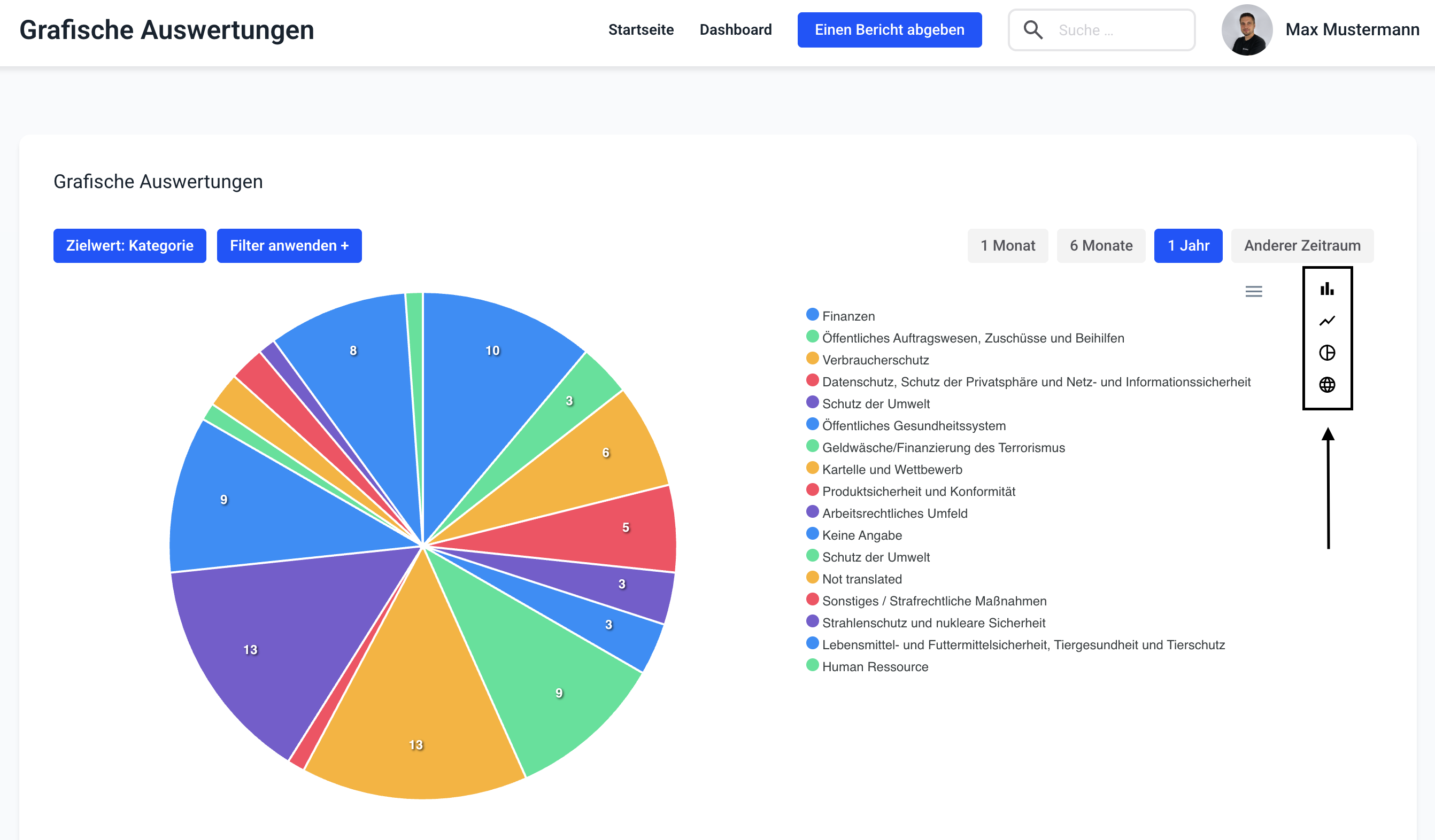Open the Zielwert: Kategorie dropdown
The width and height of the screenshot is (1435, 840).
[x=130, y=246]
